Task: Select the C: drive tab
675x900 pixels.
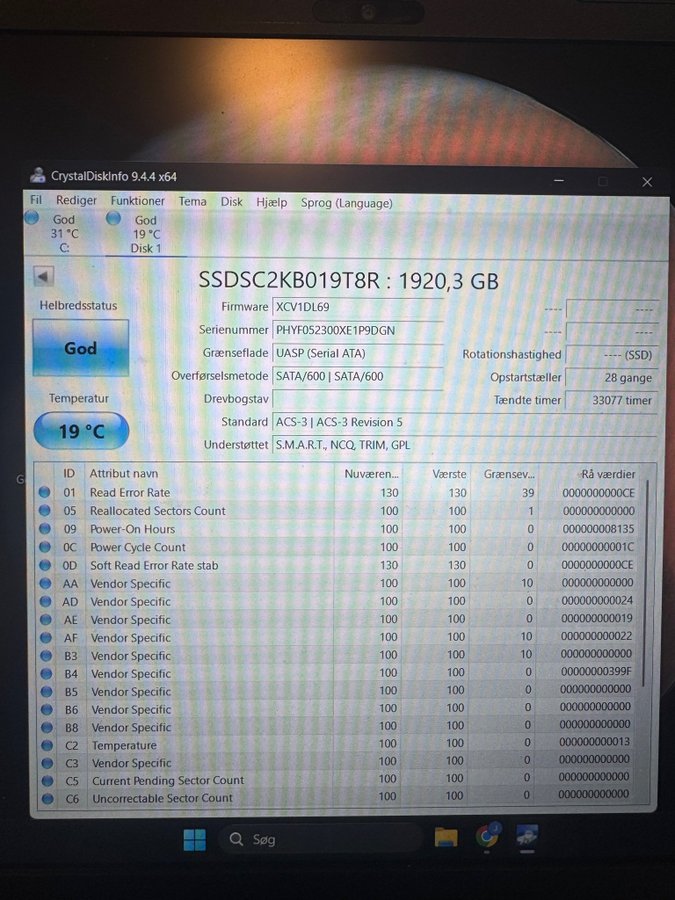Action: (63, 233)
